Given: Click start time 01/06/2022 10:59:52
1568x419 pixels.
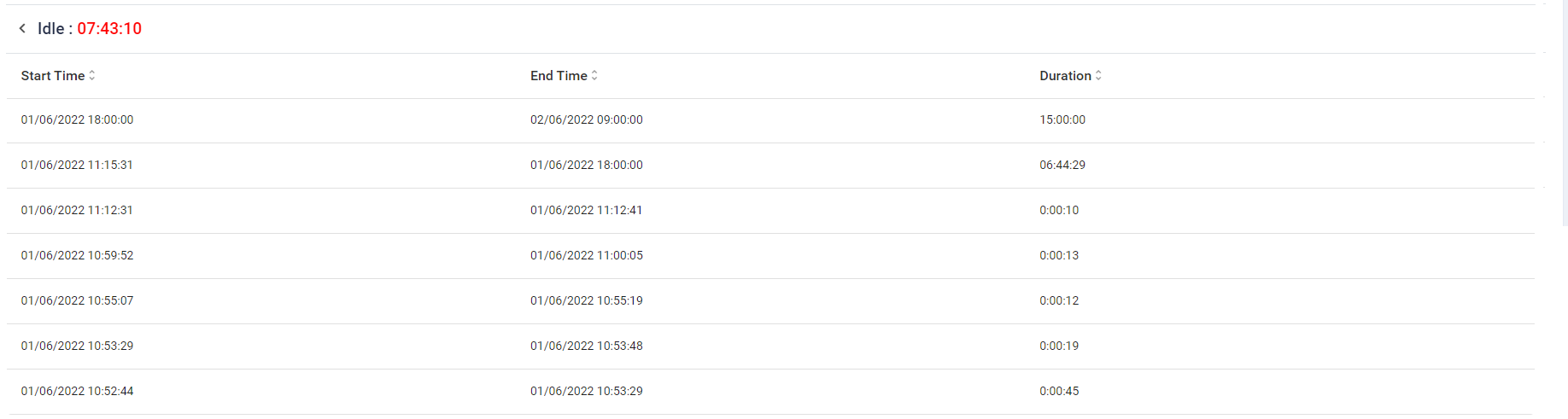Looking at the screenshot, I should click(77, 256).
